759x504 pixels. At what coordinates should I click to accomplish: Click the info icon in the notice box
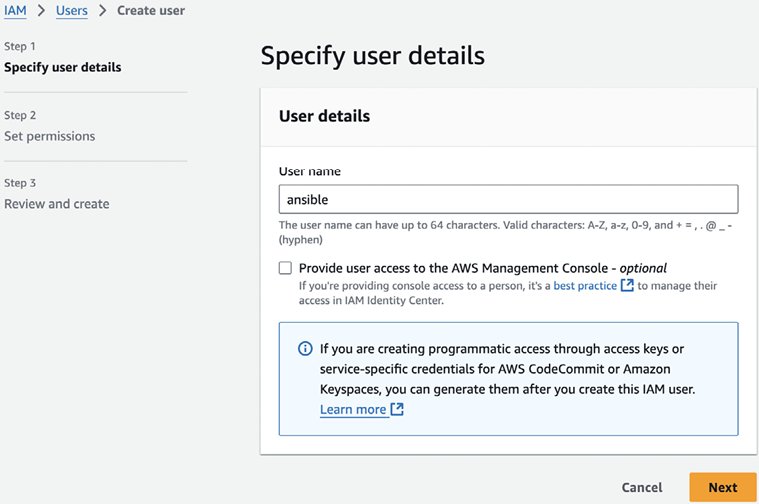pos(305,349)
